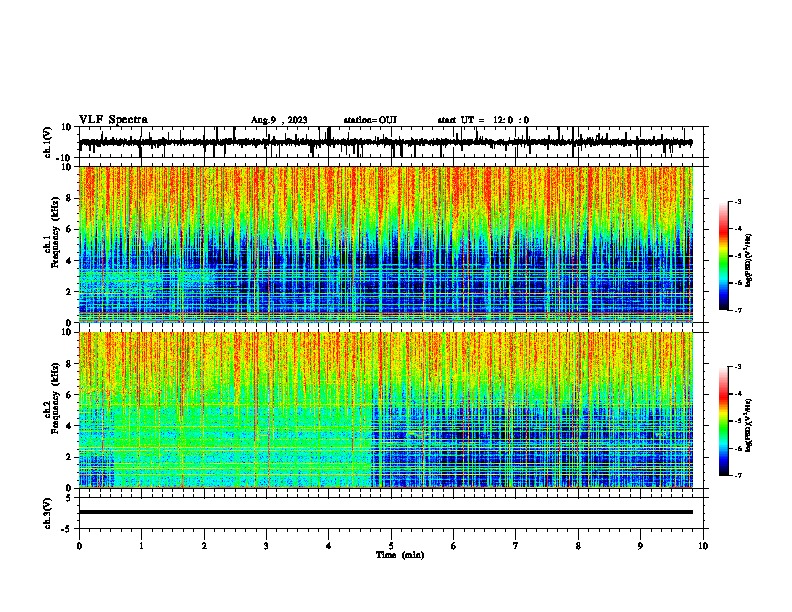Click the "7" tick on the time axis
The image size is (792, 612).
coord(516,546)
